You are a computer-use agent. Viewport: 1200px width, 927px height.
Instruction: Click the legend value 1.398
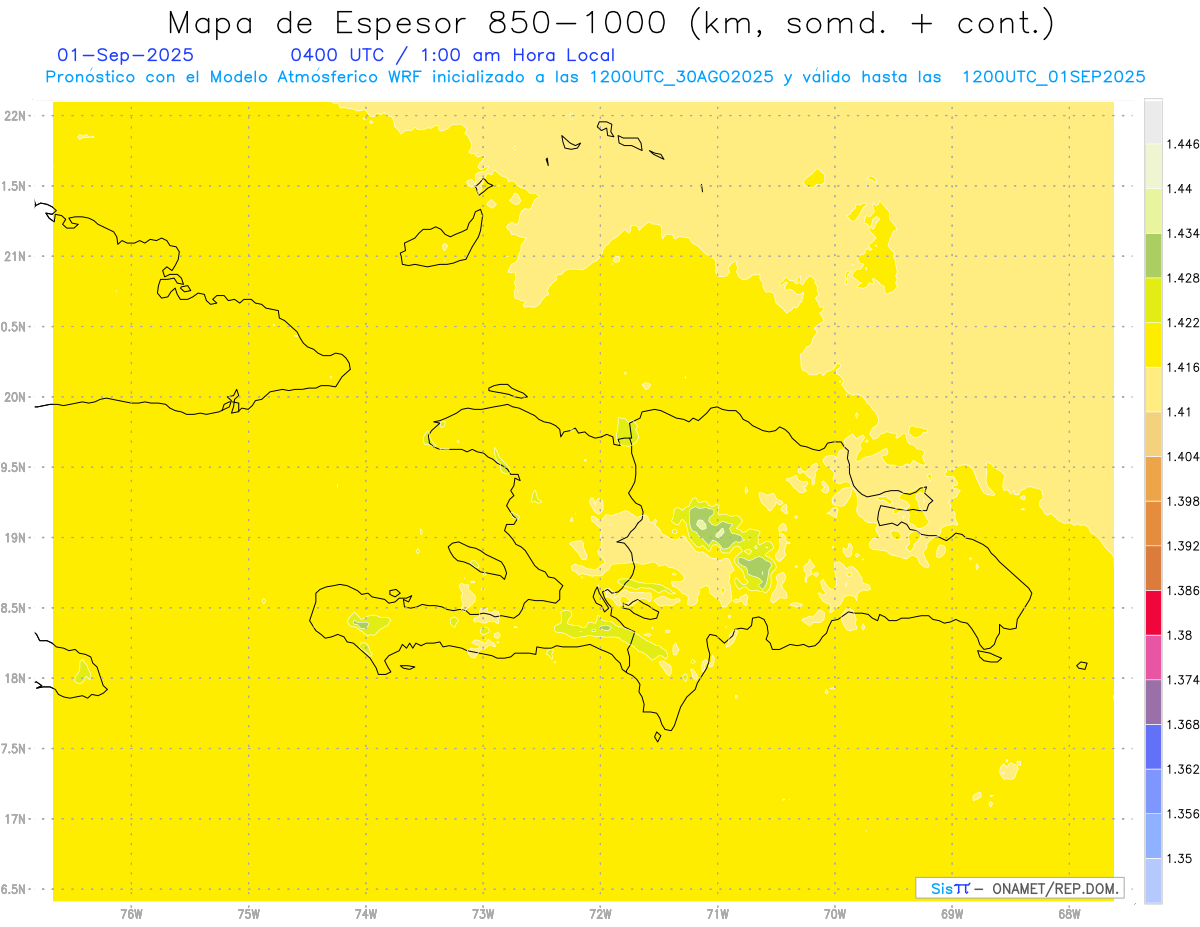[x=1185, y=501]
